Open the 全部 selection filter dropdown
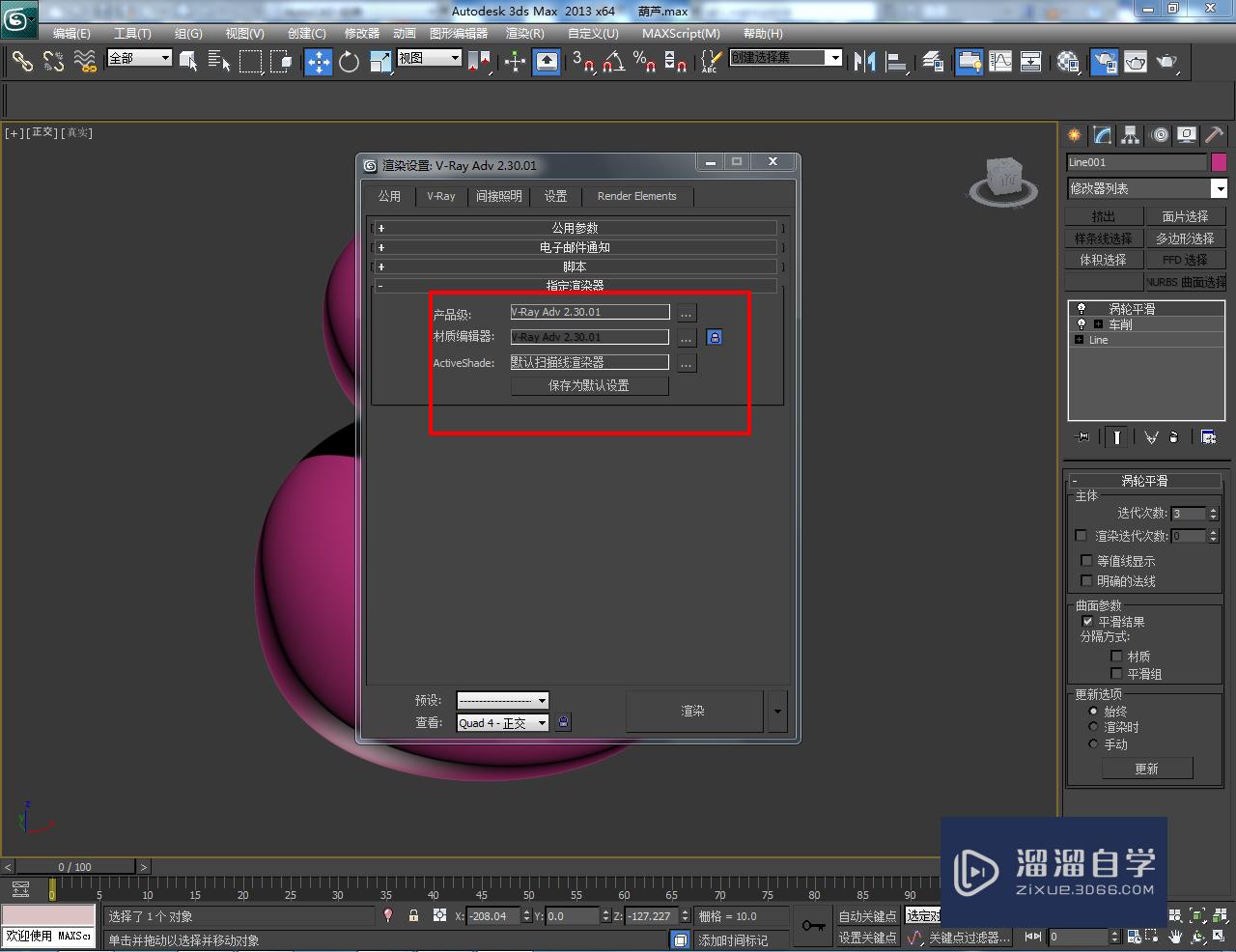Screen dimensions: 1236x952 click(140, 58)
